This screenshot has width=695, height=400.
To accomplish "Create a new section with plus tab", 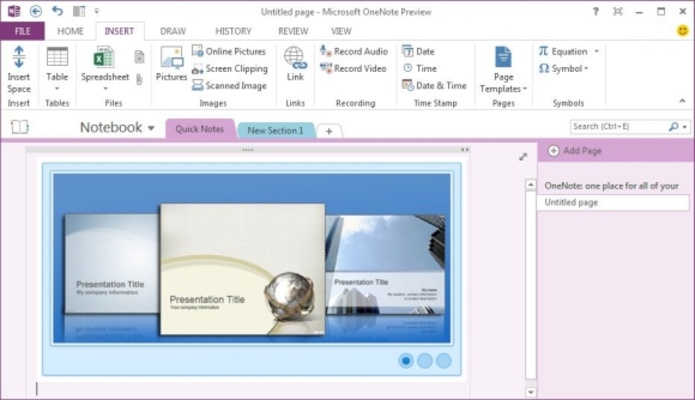I will point(329,131).
